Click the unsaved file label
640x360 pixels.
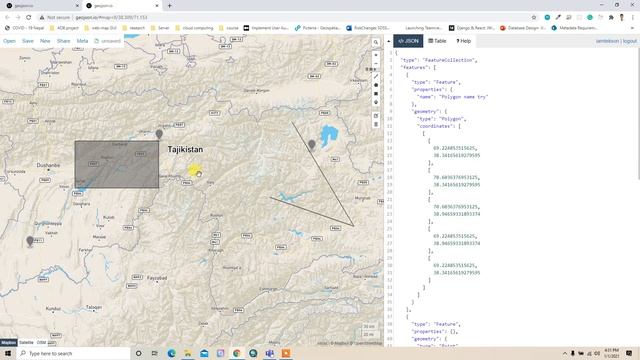(x=108, y=41)
